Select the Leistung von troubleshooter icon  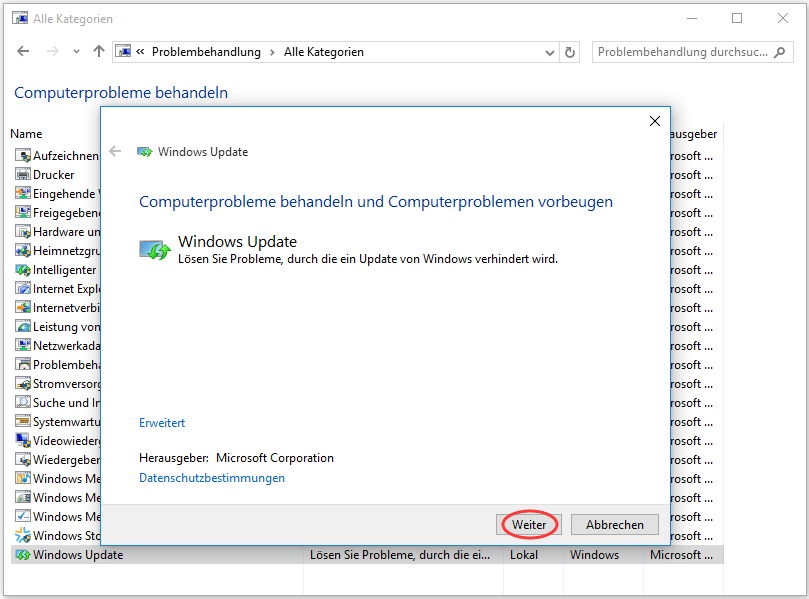[x=23, y=327]
